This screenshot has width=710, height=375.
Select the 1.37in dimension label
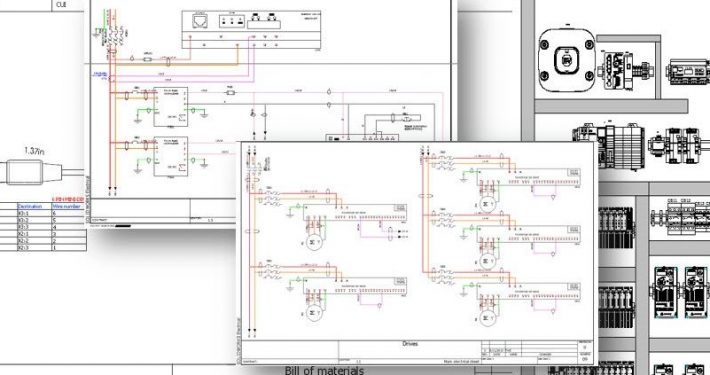point(34,151)
